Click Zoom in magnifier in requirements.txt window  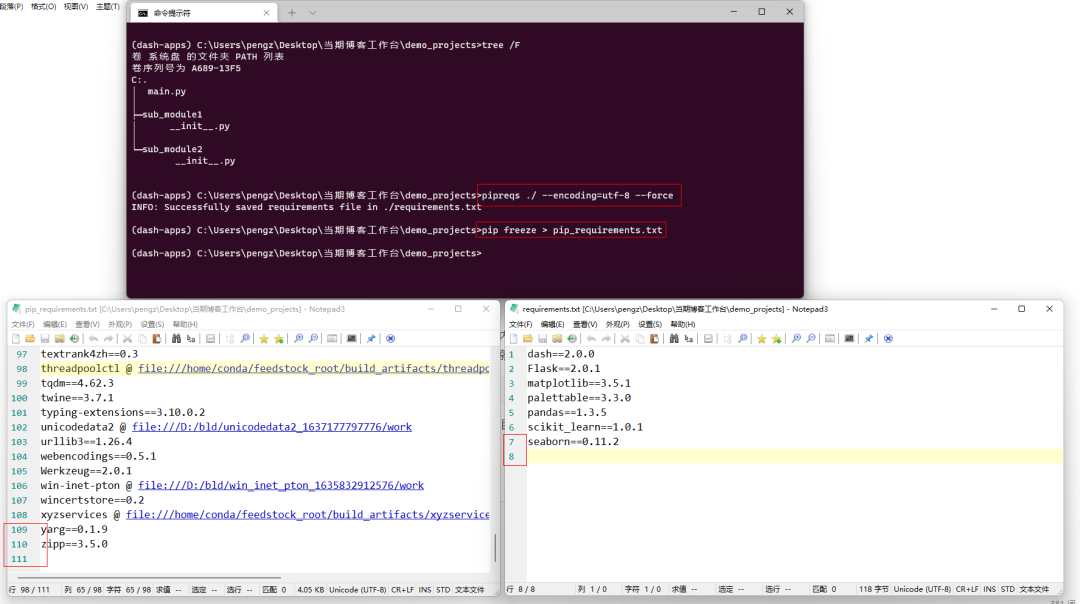(796, 339)
